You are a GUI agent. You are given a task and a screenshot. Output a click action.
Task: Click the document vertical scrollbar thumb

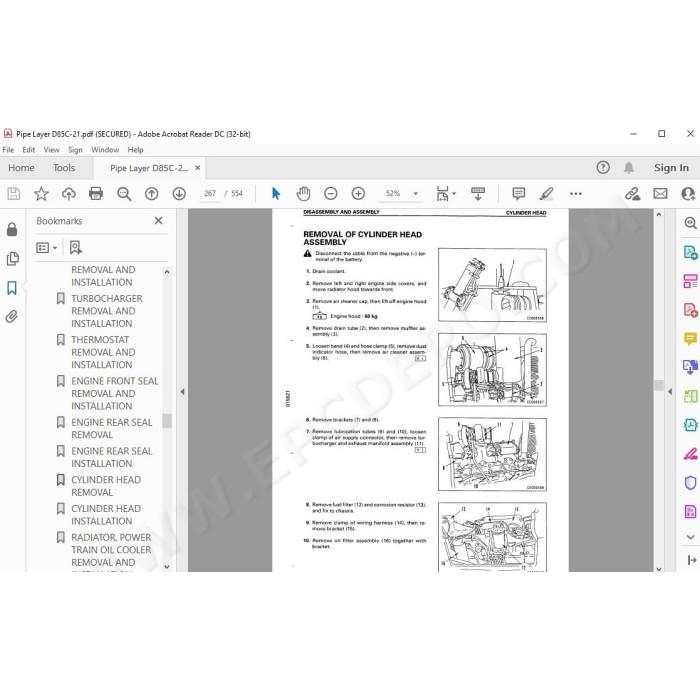659,385
